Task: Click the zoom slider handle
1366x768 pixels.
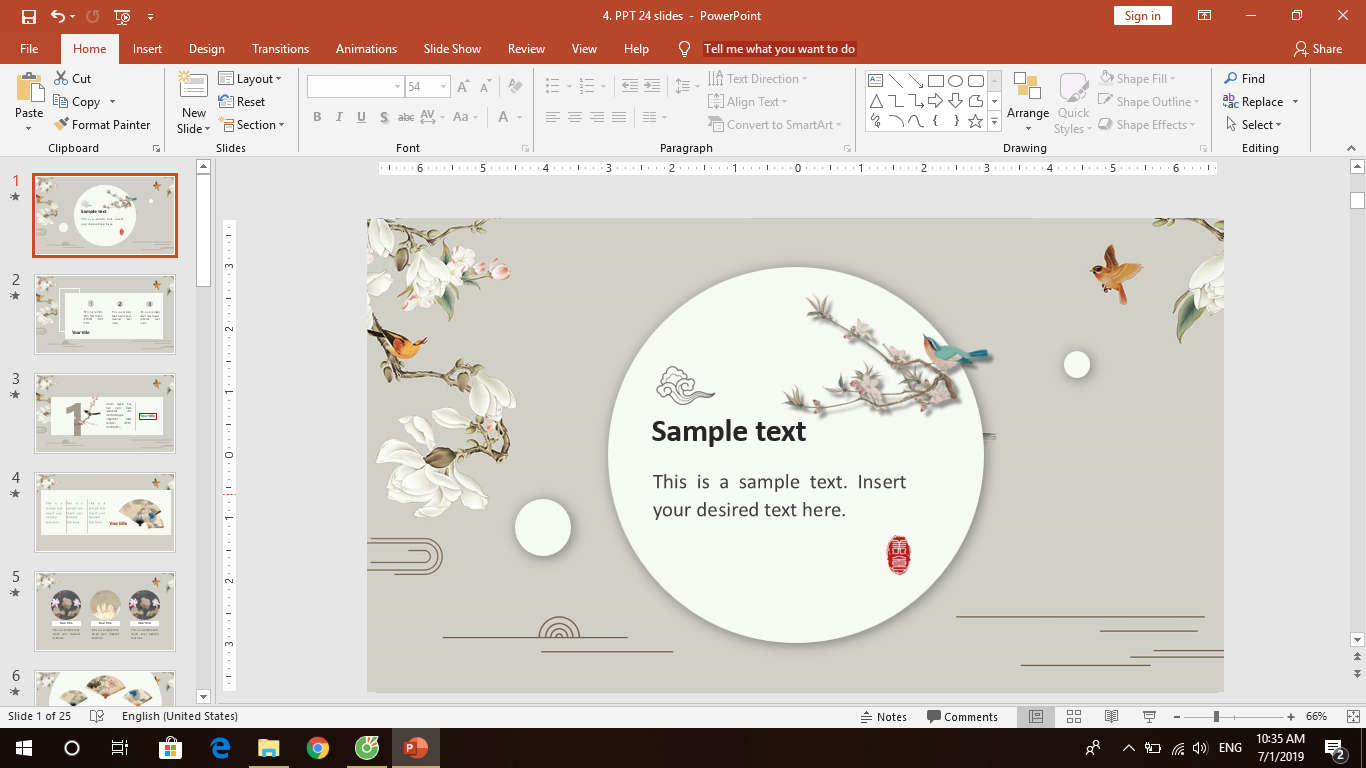Action: (x=1216, y=717)
